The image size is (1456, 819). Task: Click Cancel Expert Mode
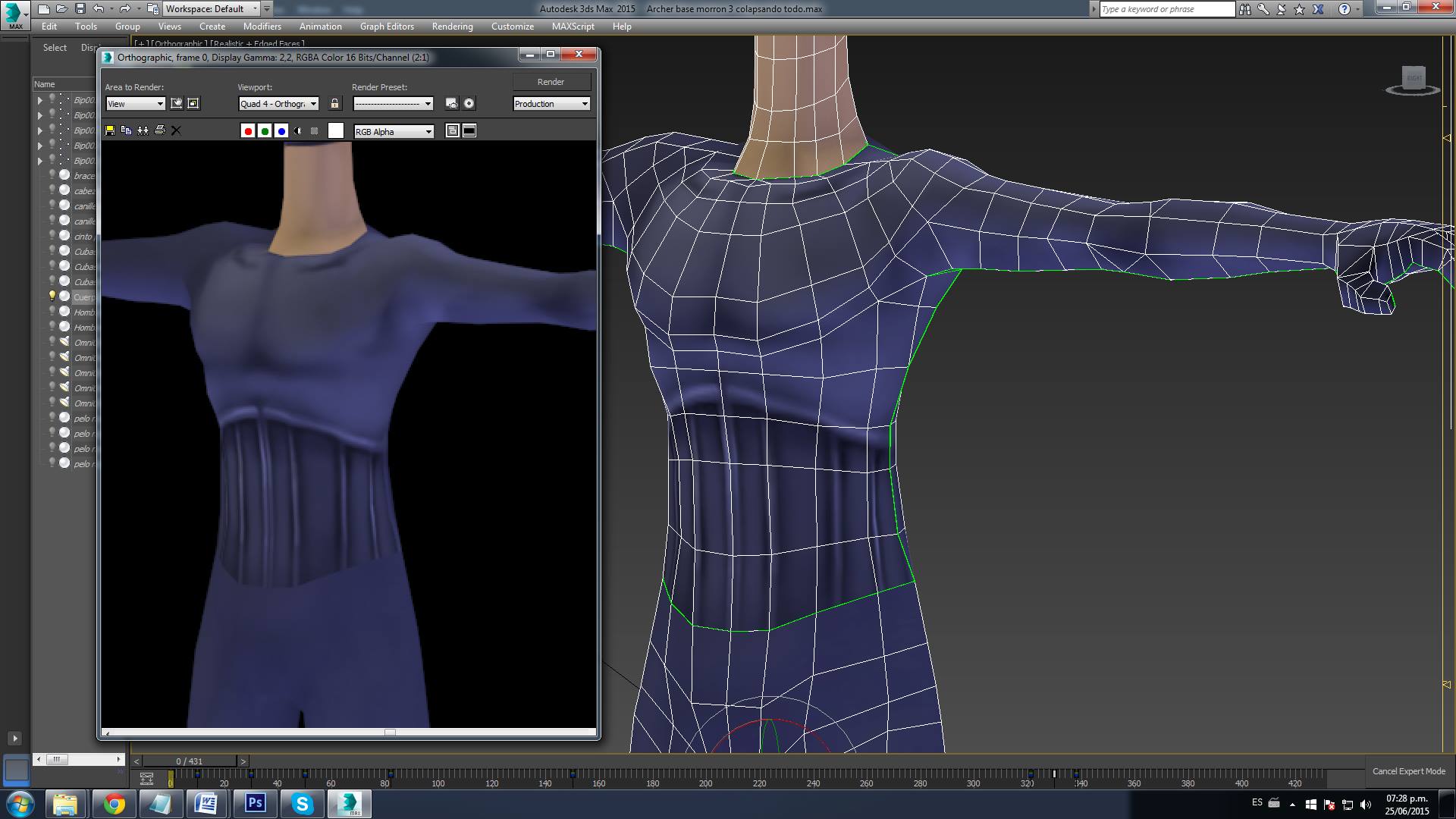point(1408,771)
